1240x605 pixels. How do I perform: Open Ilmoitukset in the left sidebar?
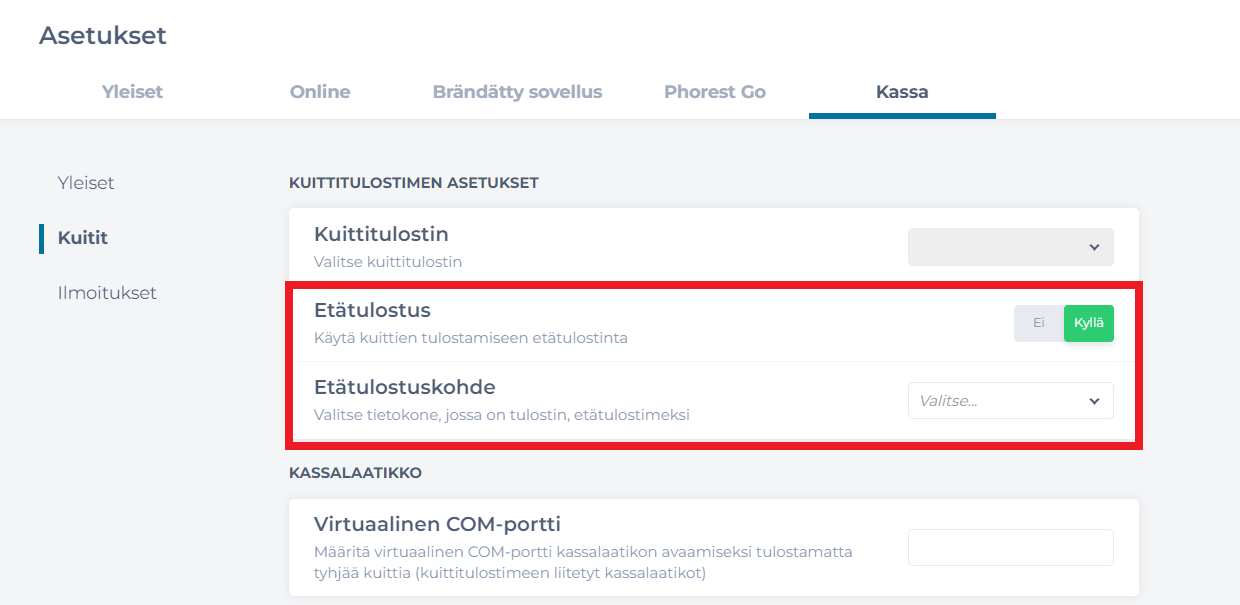[107, 293]
